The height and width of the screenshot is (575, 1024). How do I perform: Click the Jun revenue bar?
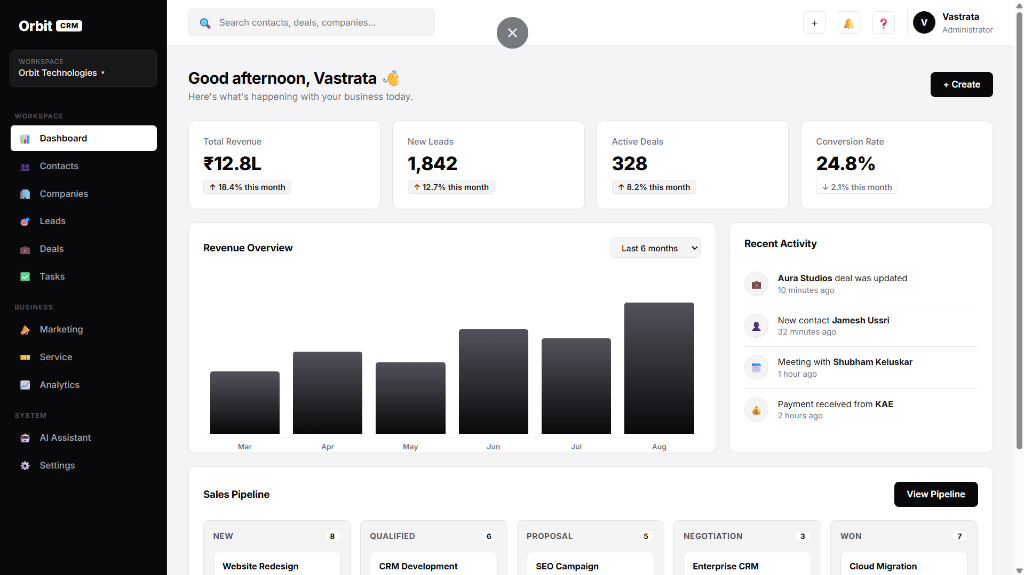tap(493, 382)
